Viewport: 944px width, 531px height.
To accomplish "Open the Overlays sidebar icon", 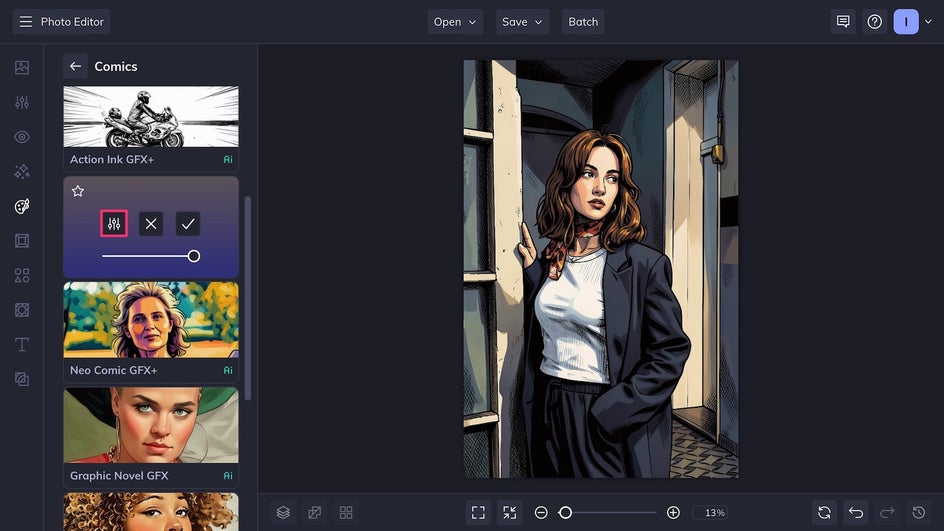I will point(22,310).
